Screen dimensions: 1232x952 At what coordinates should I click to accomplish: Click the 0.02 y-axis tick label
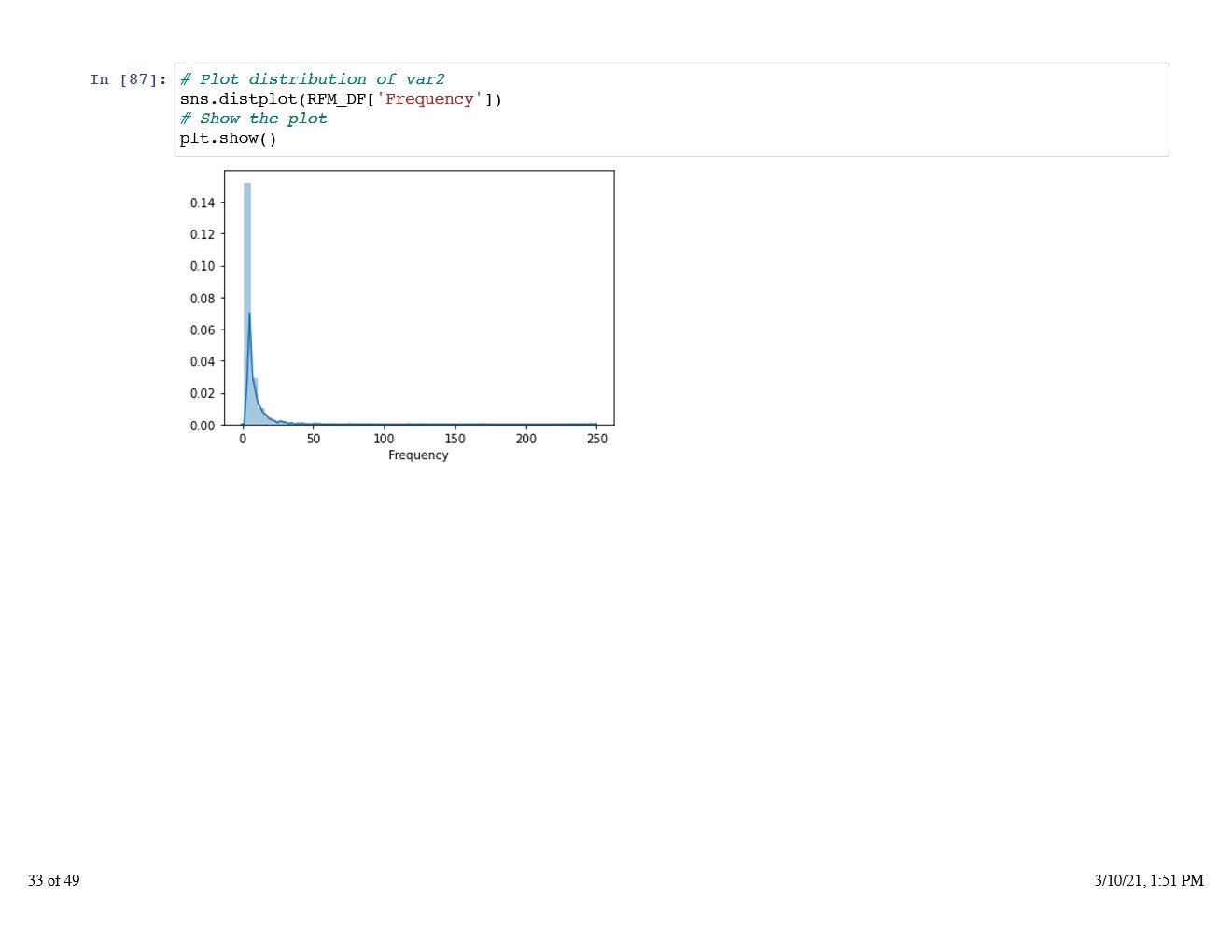[x=202, y=394]
